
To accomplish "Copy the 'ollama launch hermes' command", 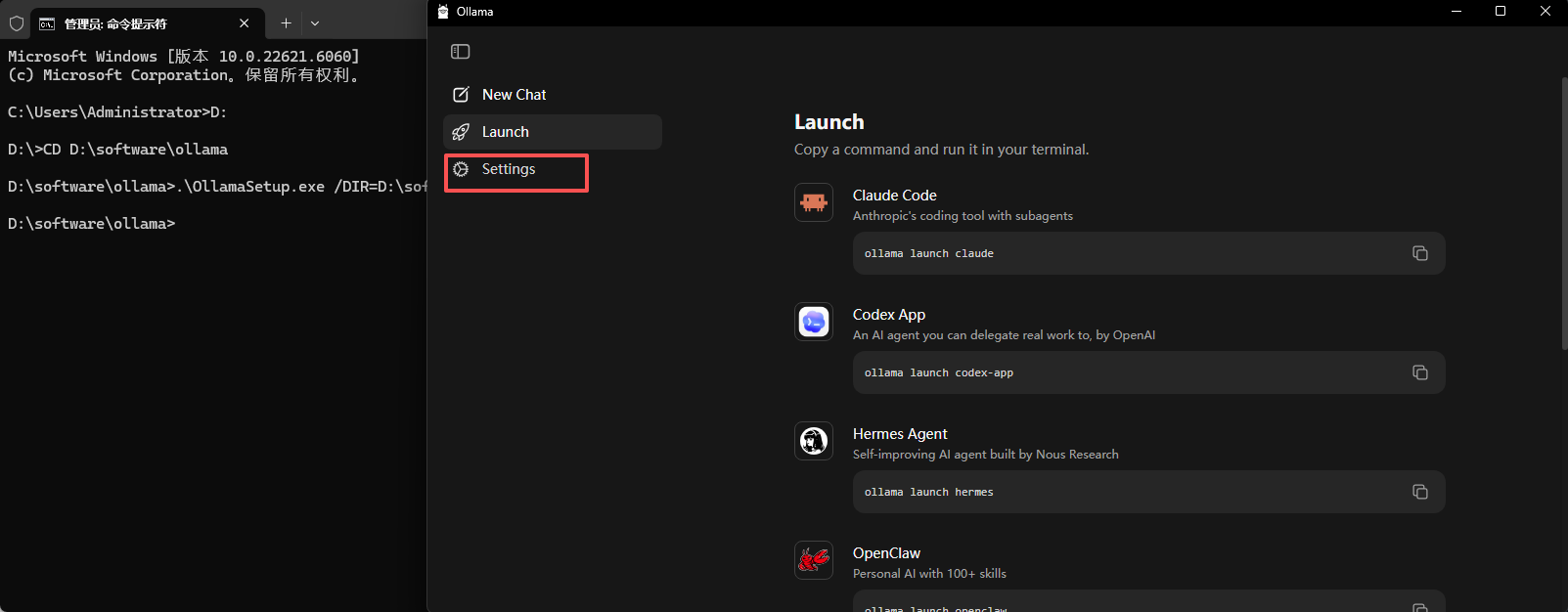I will 1420,492.
